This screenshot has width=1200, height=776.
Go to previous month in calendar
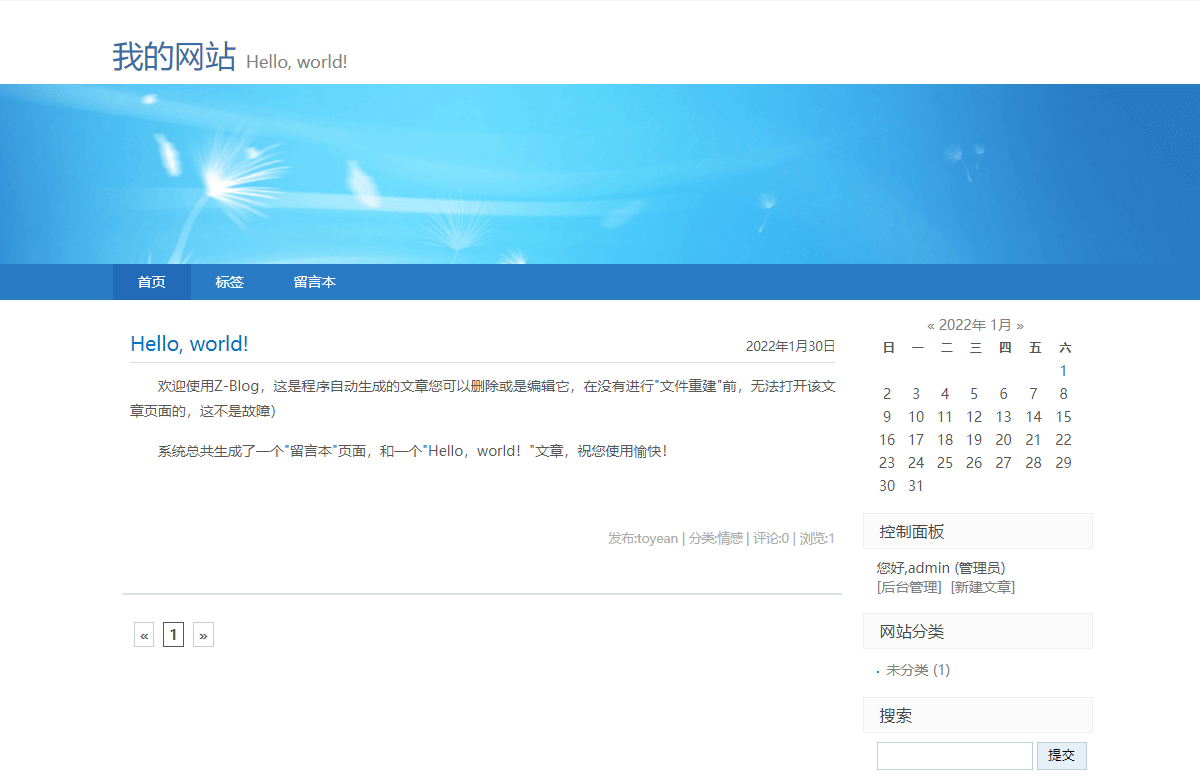[931, 325]
